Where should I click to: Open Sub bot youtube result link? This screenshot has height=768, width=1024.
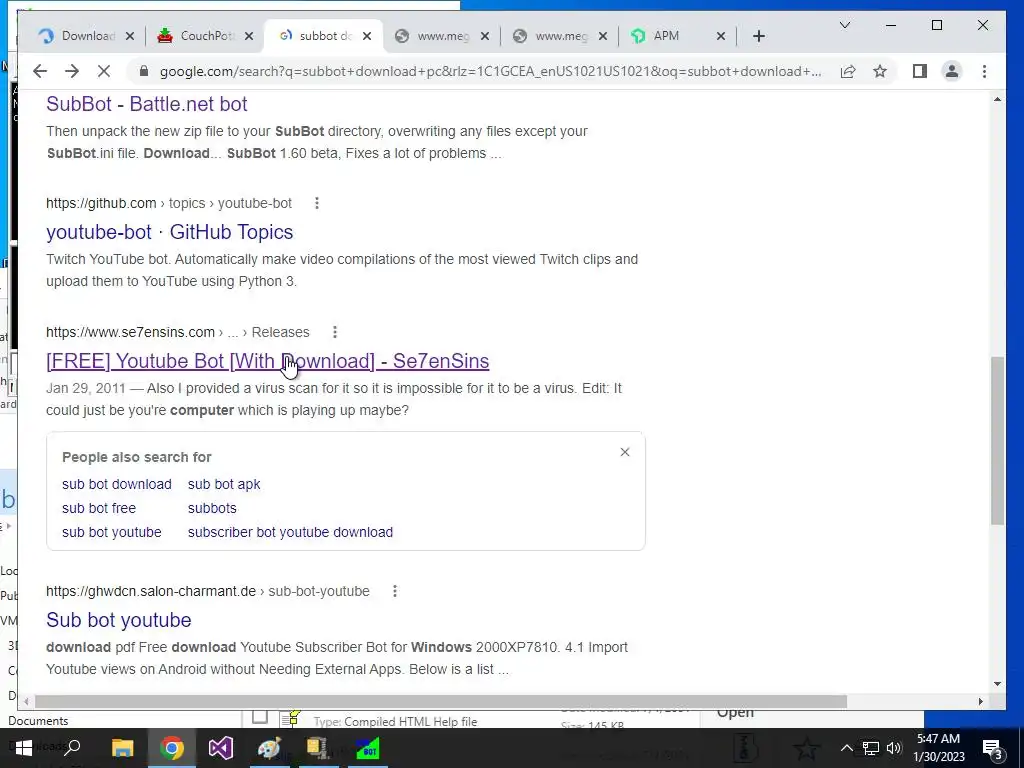click(x=119, y=620)
